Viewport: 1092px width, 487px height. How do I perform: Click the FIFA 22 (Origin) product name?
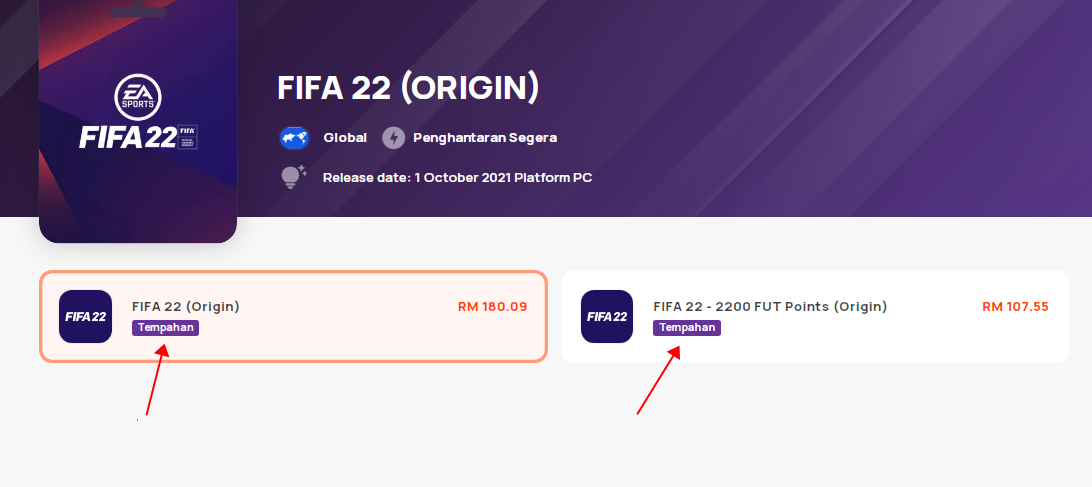[x=186, y=307]
